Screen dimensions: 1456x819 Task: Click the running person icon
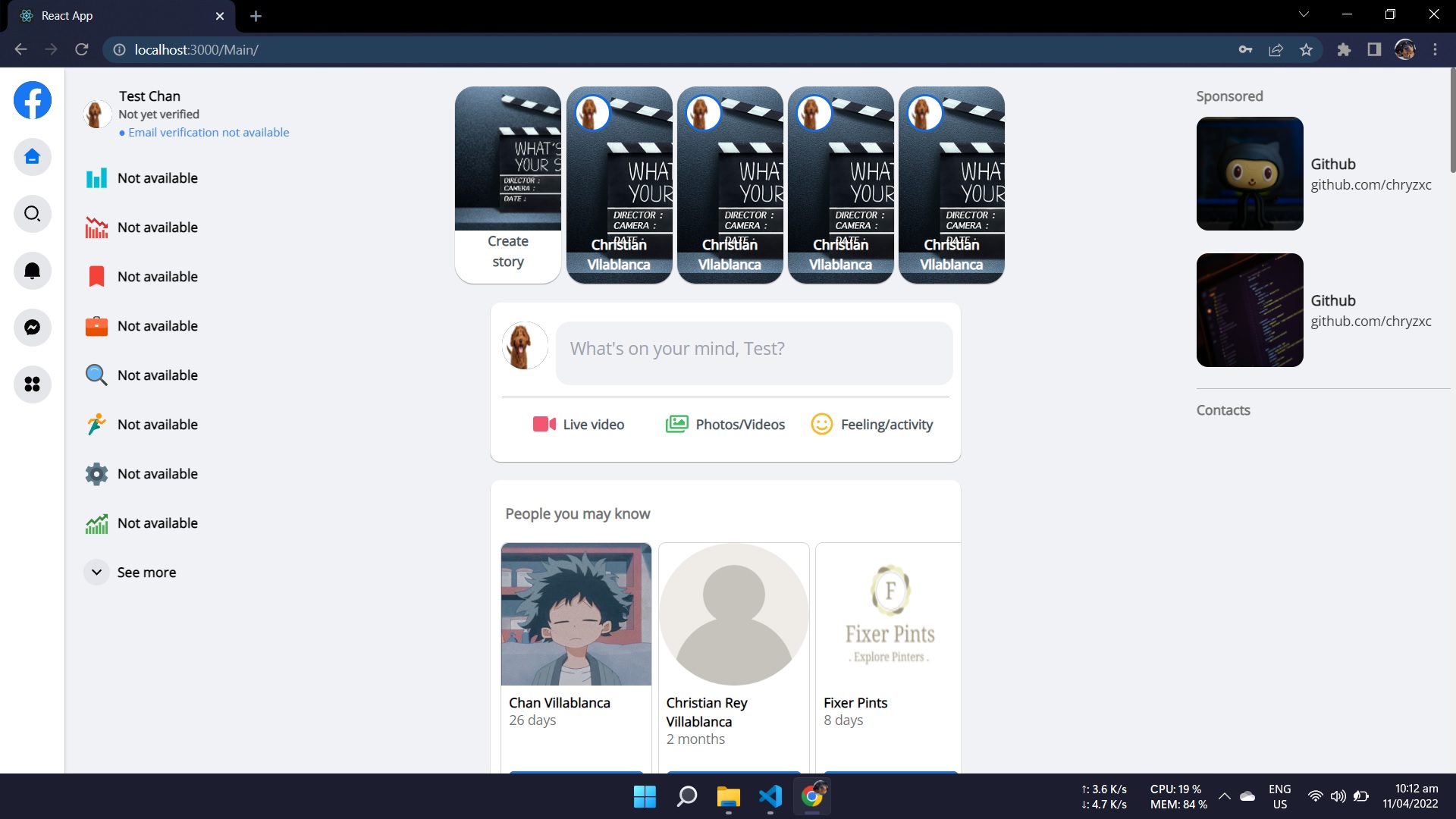(x=96, y=425)
